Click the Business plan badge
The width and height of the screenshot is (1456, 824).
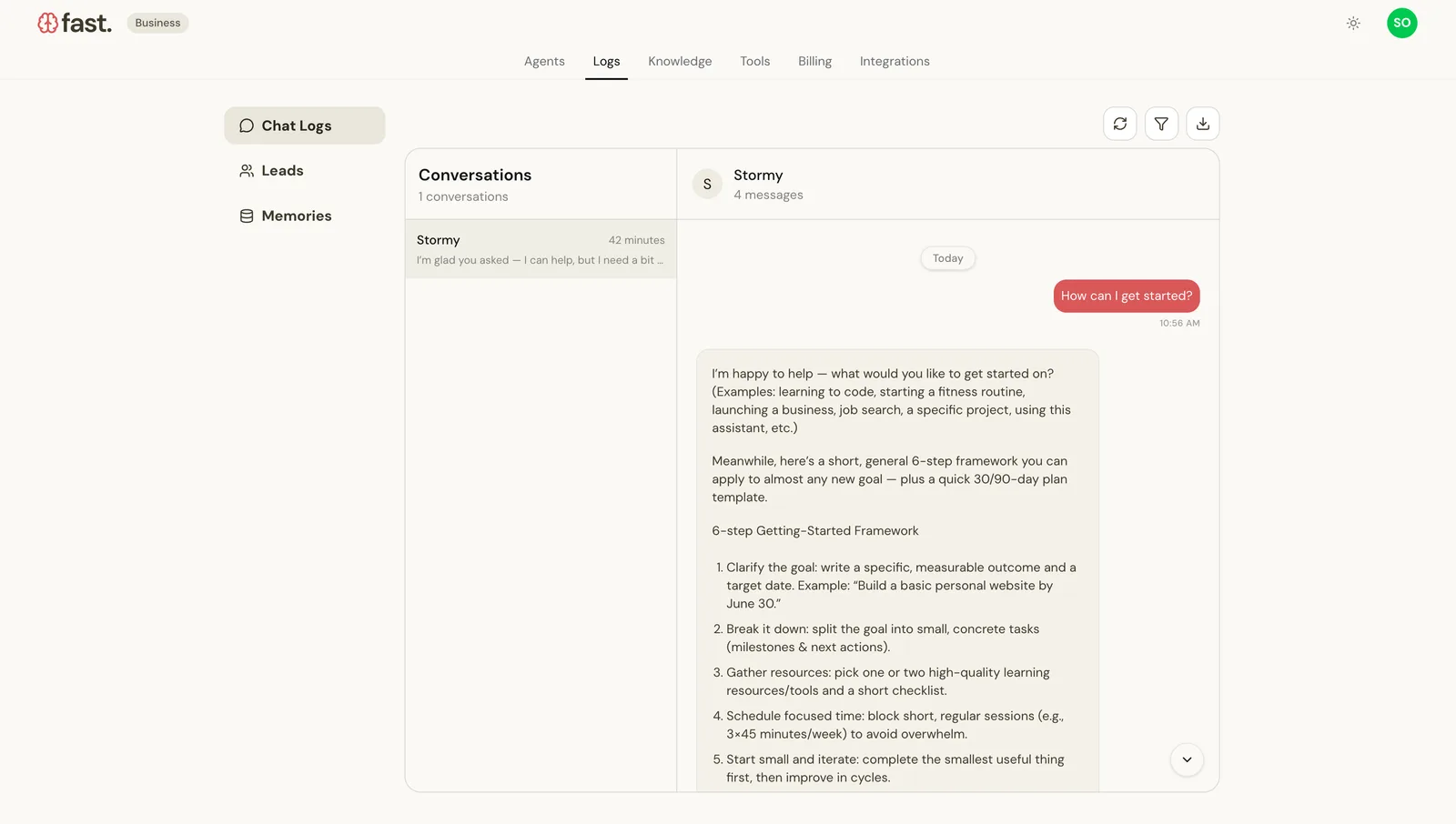(157, 23)
